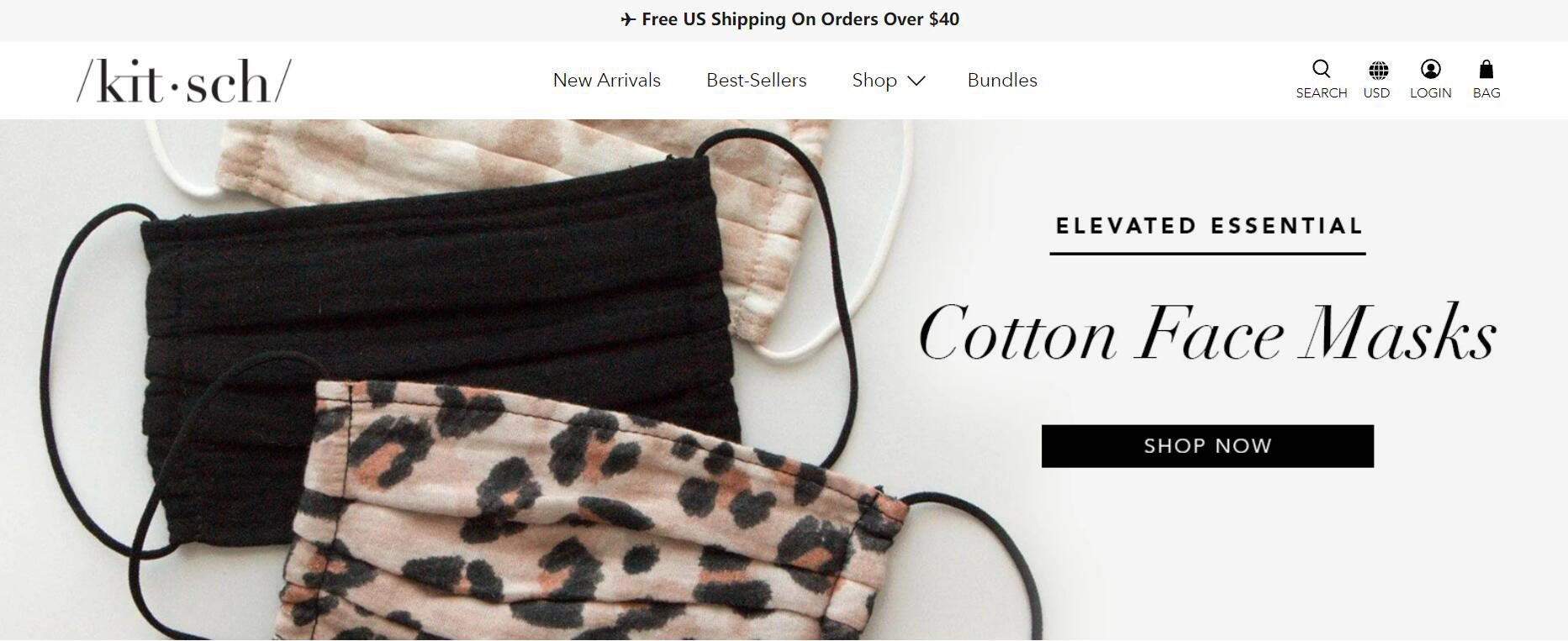Click the SHOP NOW button

[1207, 446]
